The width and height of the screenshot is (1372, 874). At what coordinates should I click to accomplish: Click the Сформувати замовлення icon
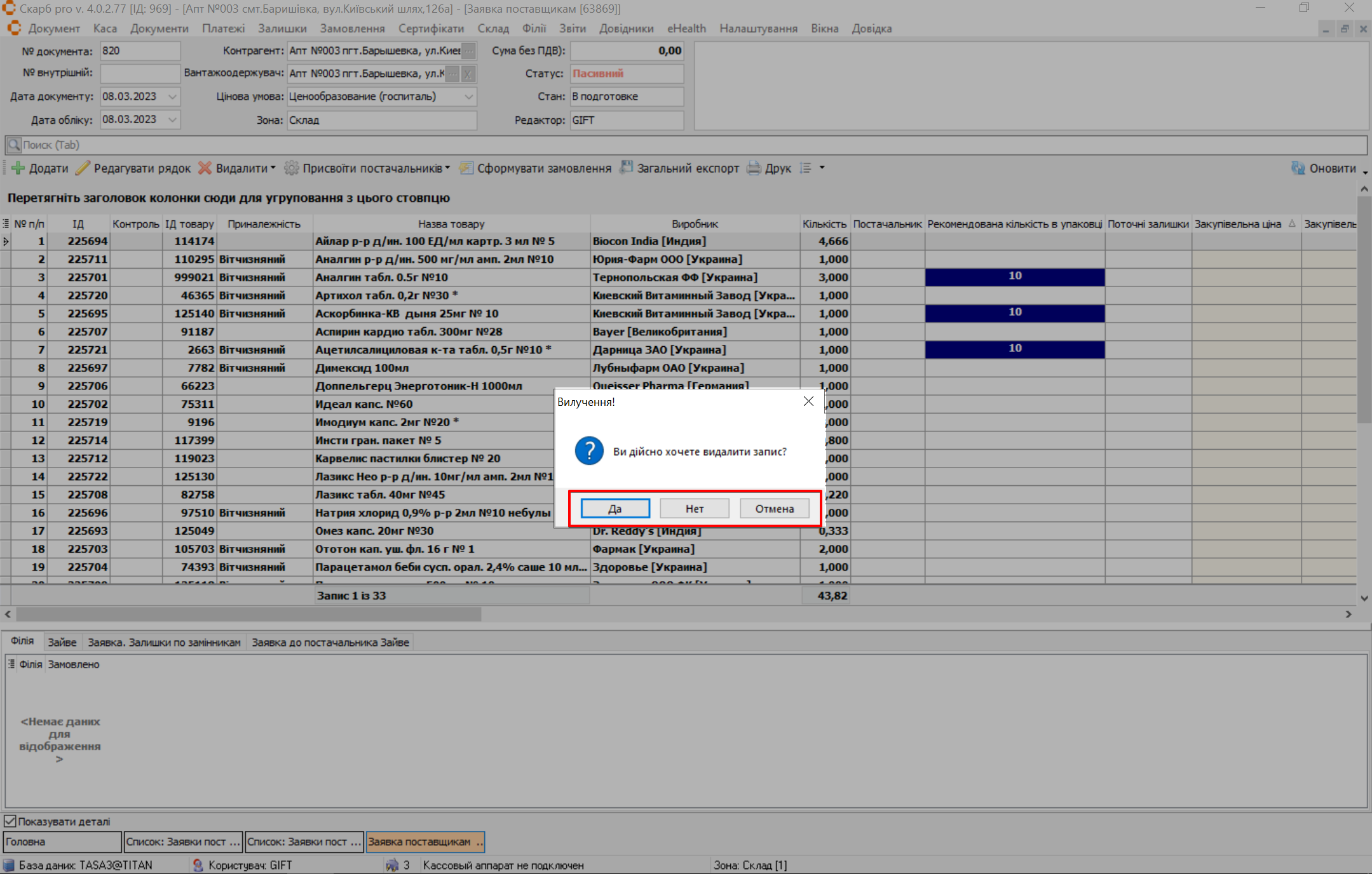(466, 168)
